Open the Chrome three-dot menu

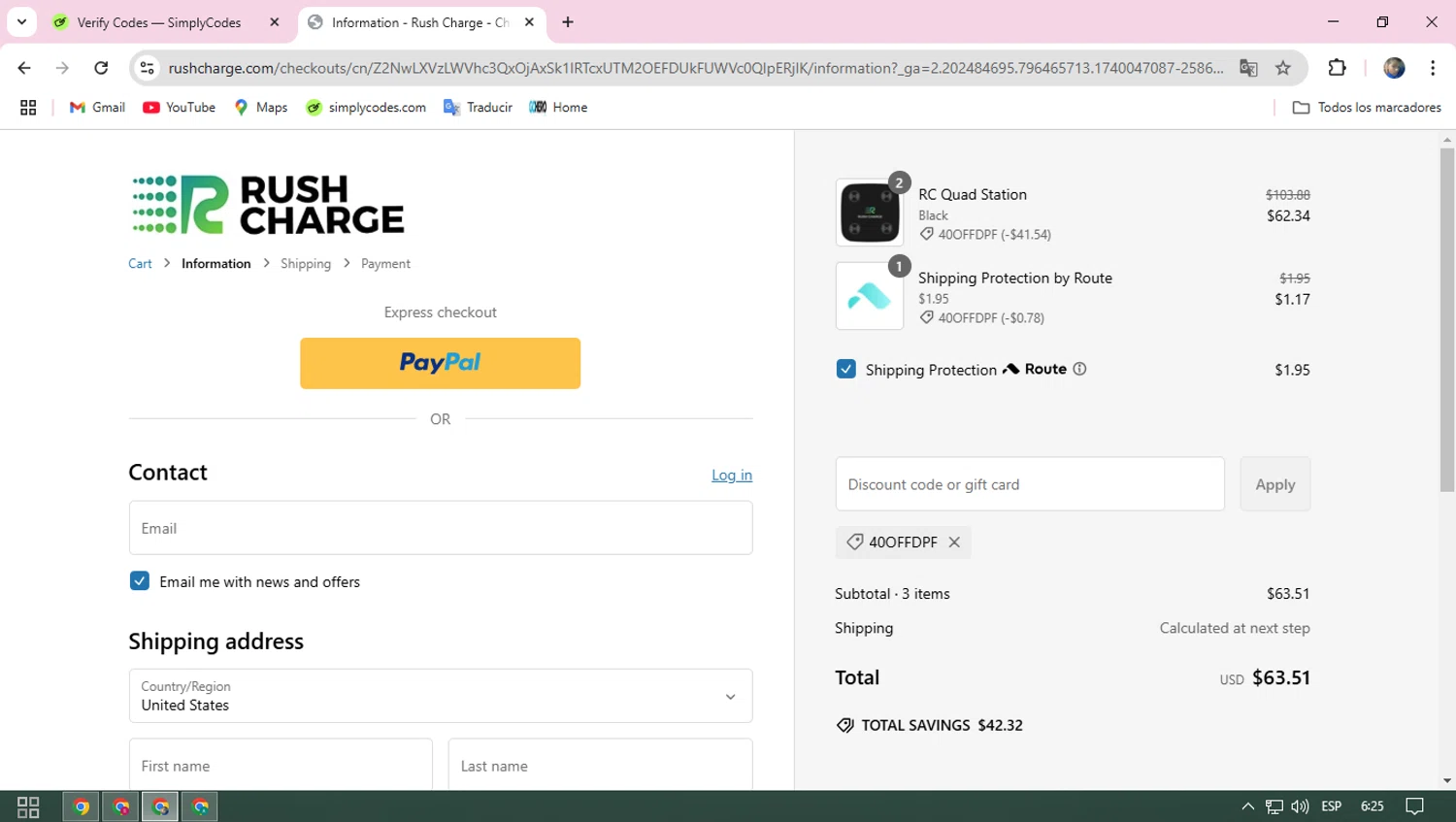(1433, 68)
